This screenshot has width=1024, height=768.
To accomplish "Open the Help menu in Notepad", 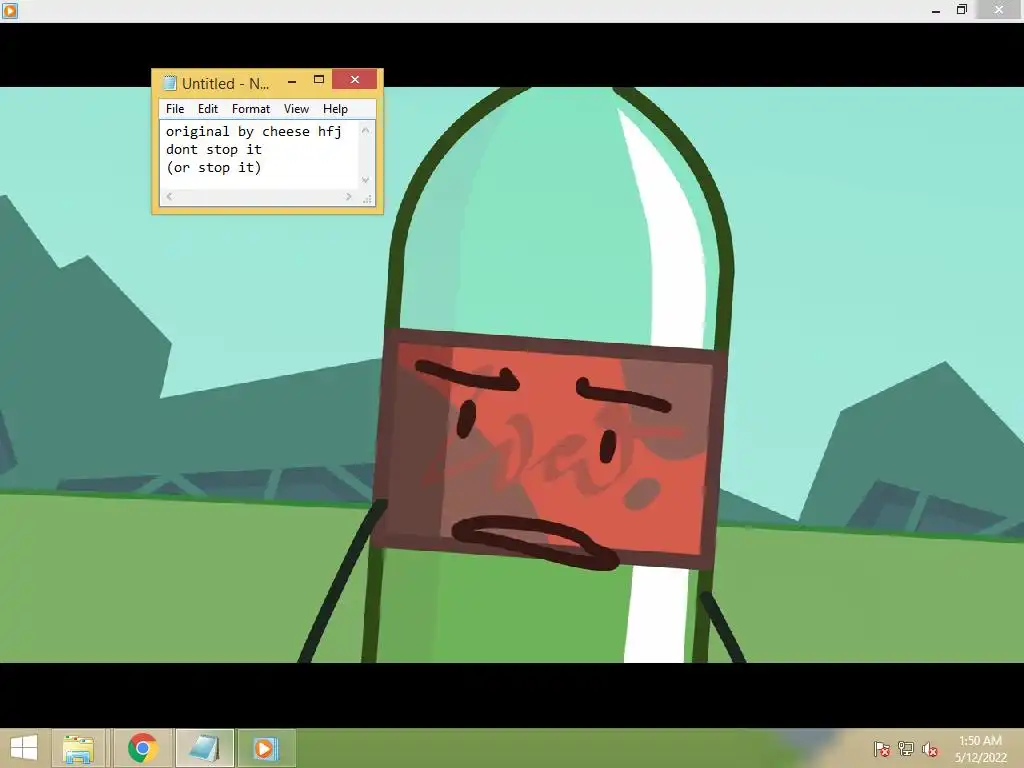I will [335, 109].
